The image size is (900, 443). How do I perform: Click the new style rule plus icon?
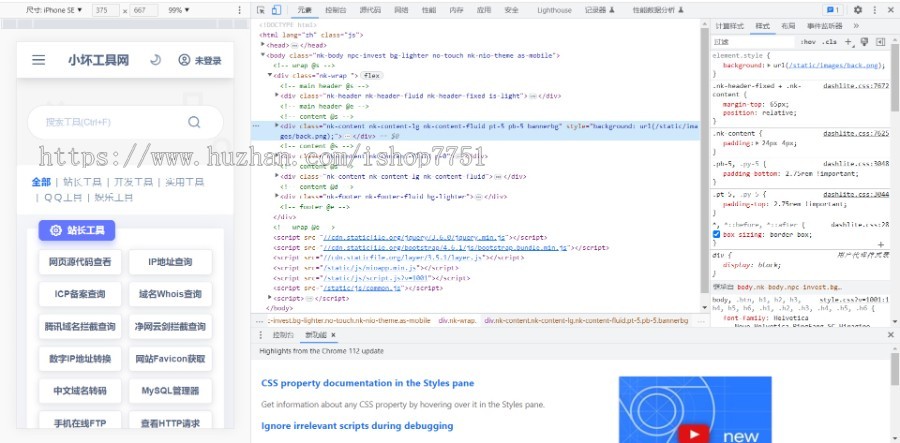click(848, 42)
